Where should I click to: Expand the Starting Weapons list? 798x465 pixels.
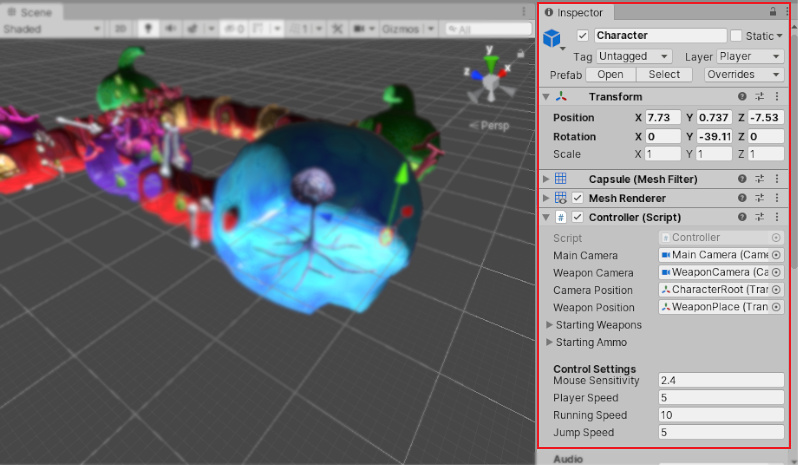(x=548, y=325)
